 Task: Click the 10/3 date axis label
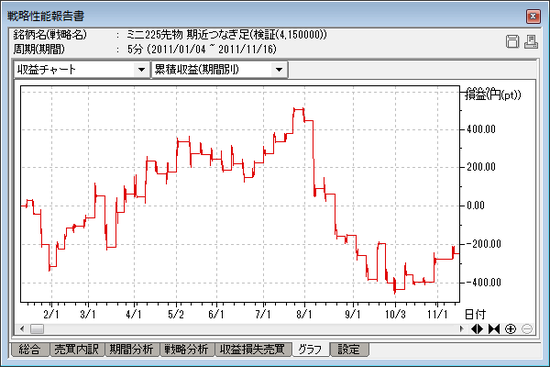pos(395,314)
